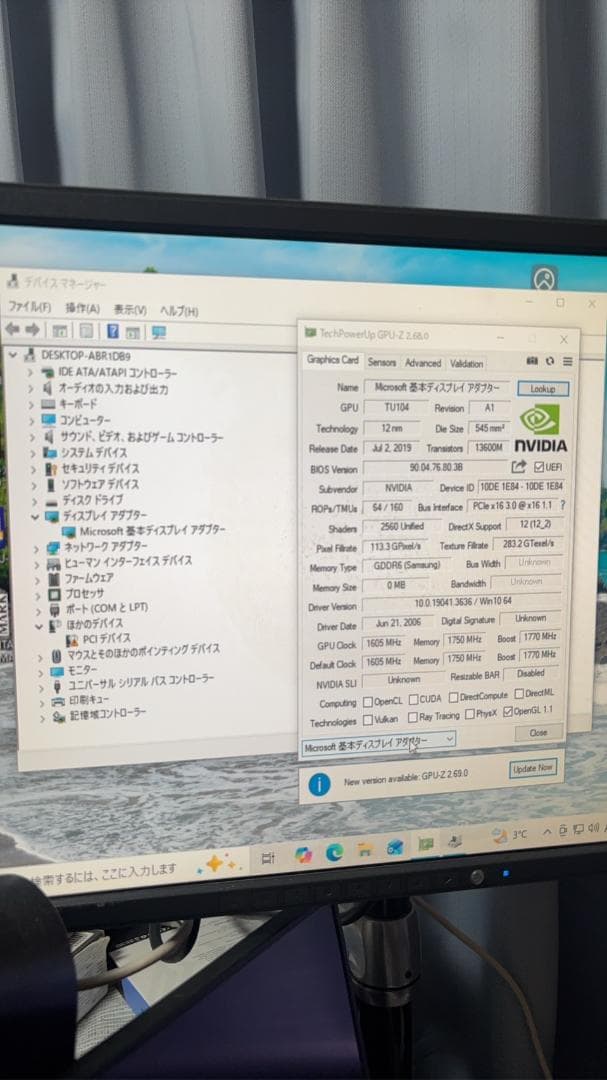607x1080 pixels.
Task: Select the ファームウェア tree item
Action: (x=81, y=578)
